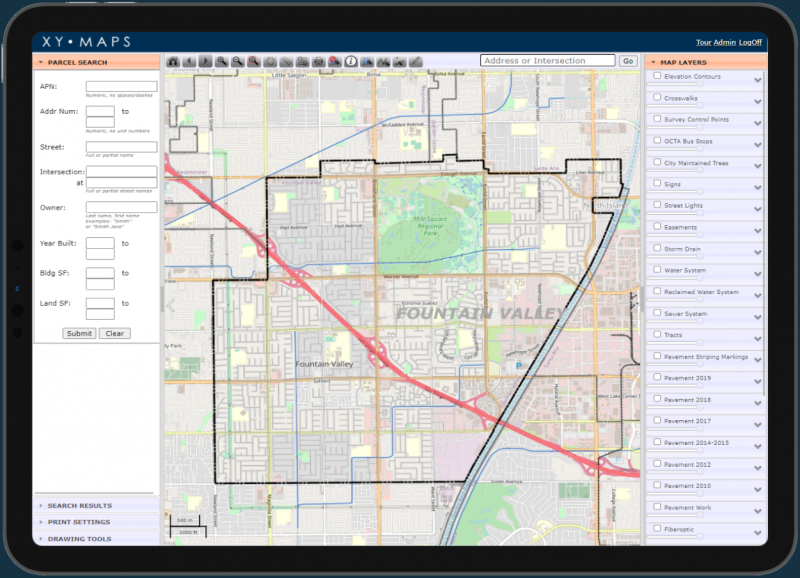Enable the Storm Drain layer checkbox
The image size is (800, 578).
[657, 249]
